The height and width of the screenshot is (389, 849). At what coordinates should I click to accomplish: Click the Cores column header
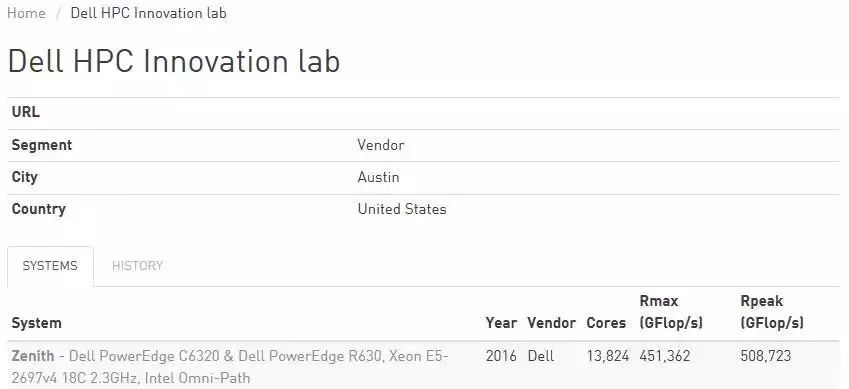606,323
